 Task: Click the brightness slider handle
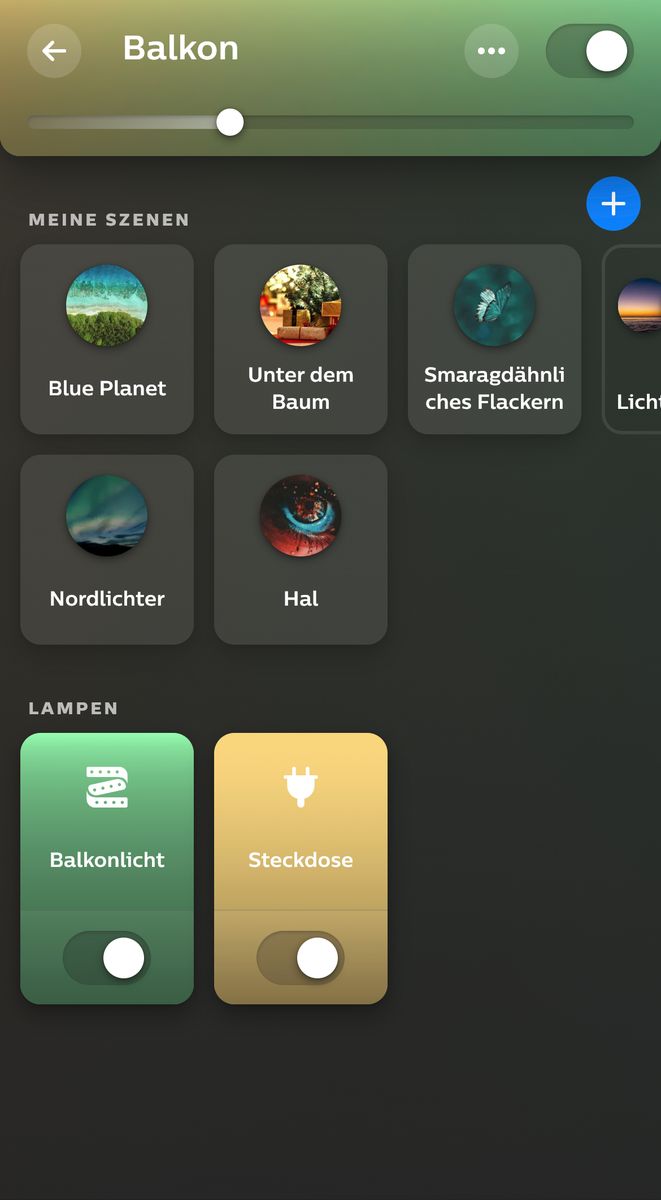pyautogui.click(x=230, y=122)
